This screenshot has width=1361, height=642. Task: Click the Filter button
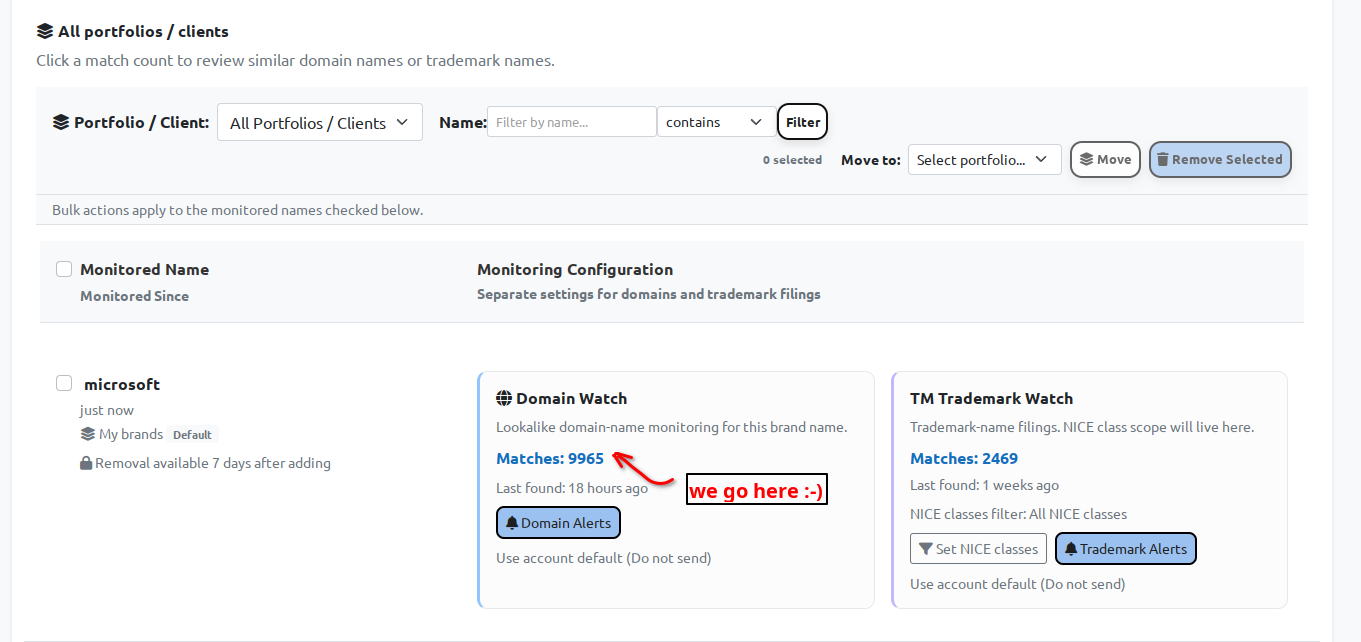(803, 122)
